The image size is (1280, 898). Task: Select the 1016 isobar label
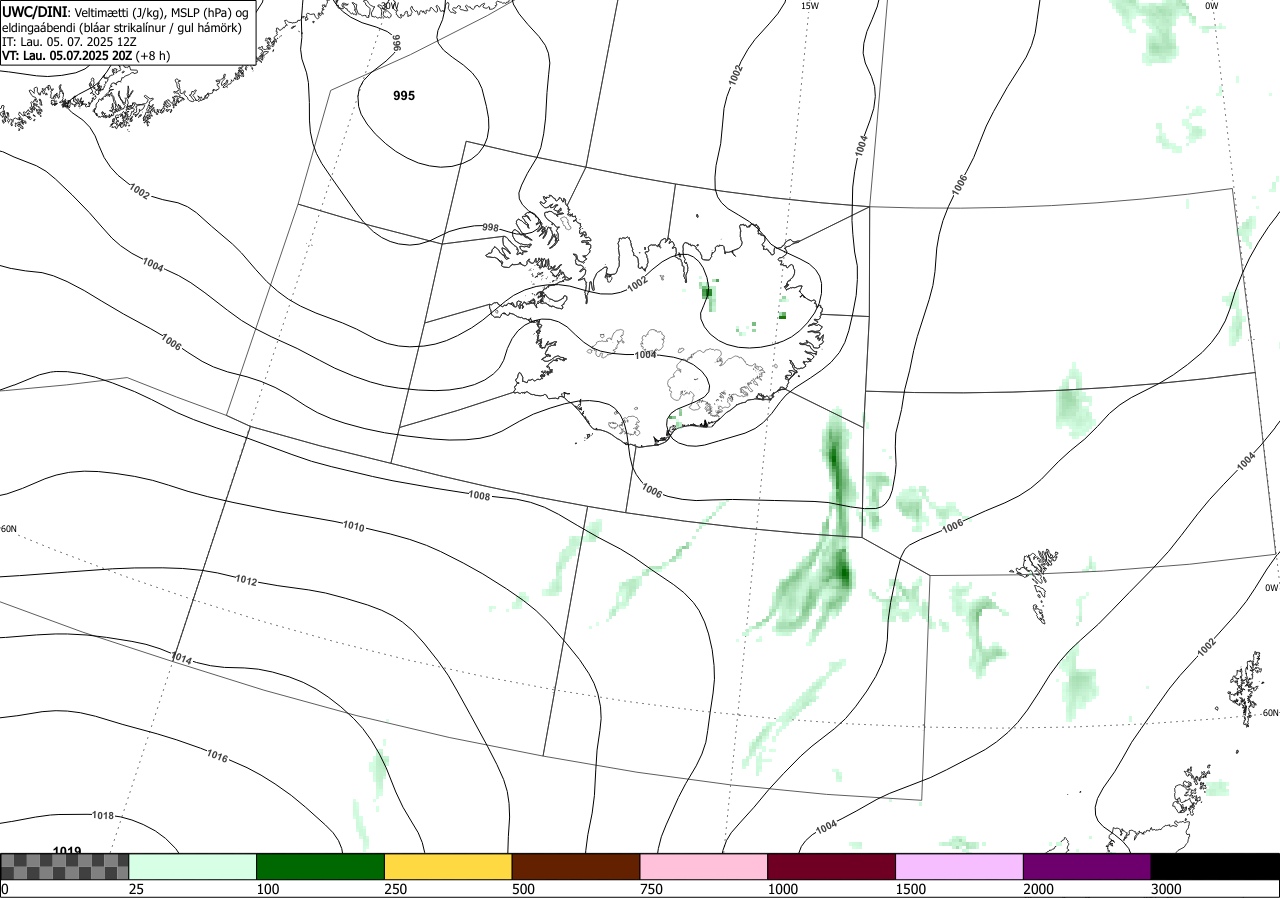[217, 757]
